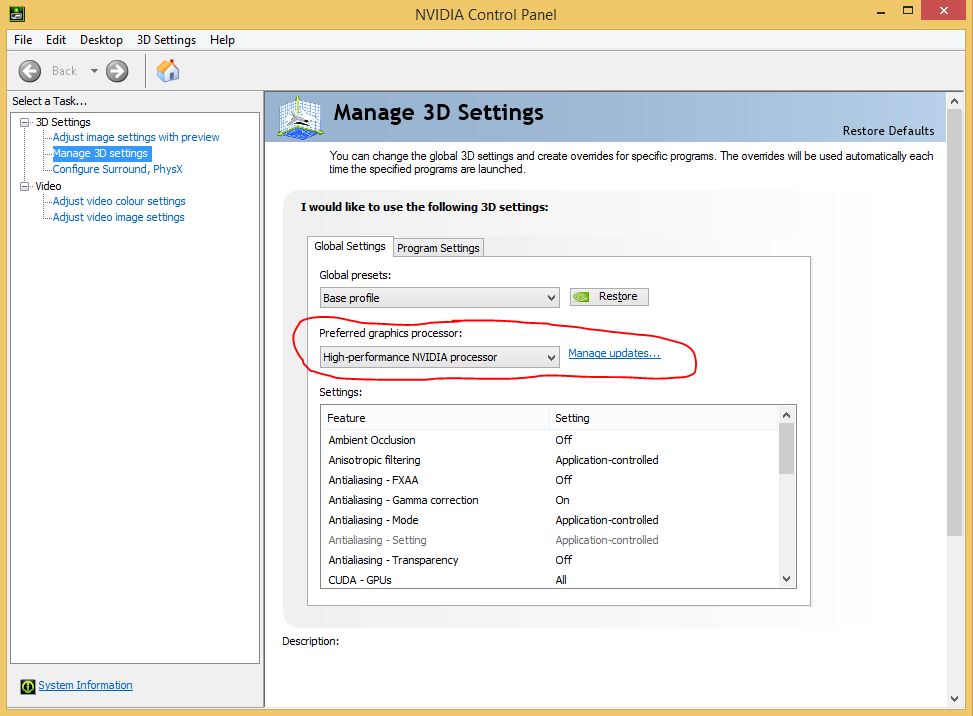Select the Ambient Occlusion feature row
Viewport: 973px width, 716px height.
[549, 440]
